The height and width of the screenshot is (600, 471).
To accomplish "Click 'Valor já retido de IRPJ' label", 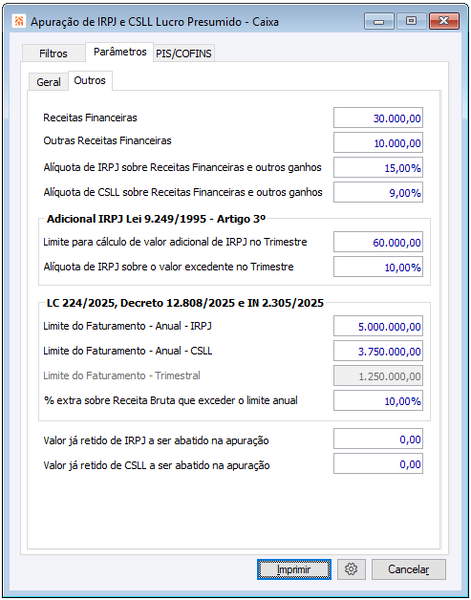I will click(x=156, y=441).
